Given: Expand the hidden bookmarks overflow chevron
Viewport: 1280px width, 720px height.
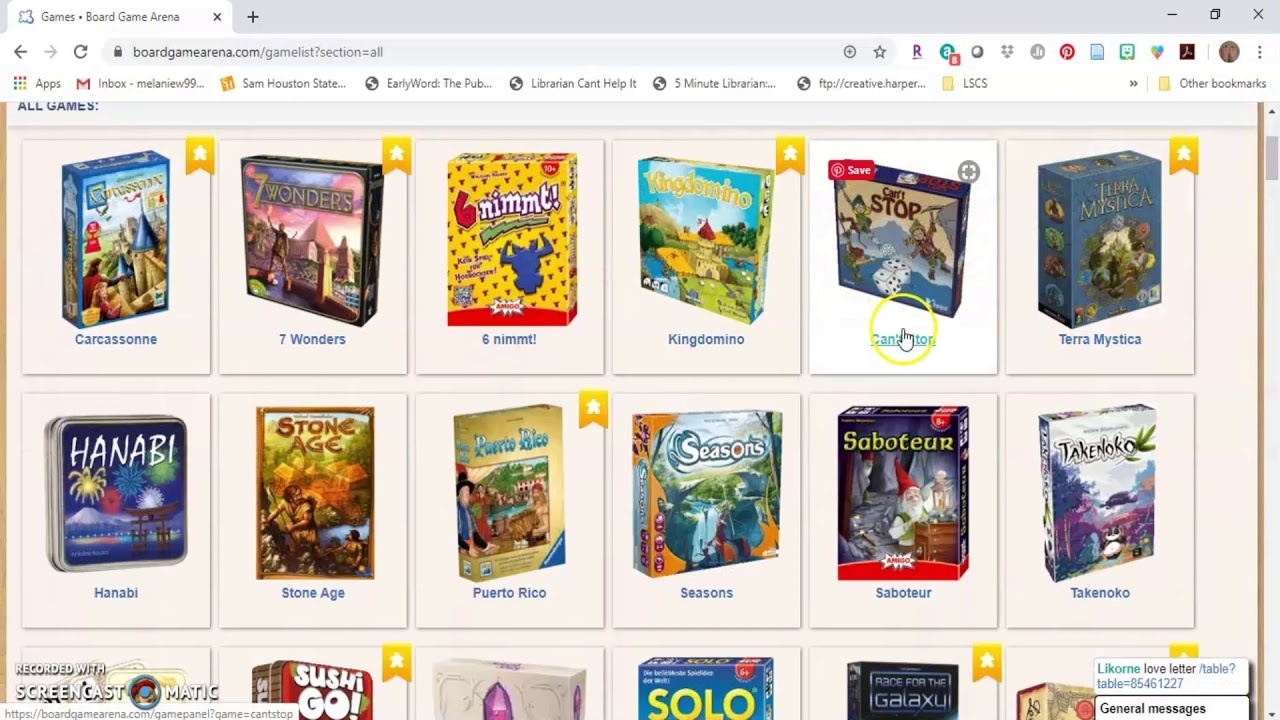Looking at the screenshot, I should pyautogui.click(x=1133, y=83).
